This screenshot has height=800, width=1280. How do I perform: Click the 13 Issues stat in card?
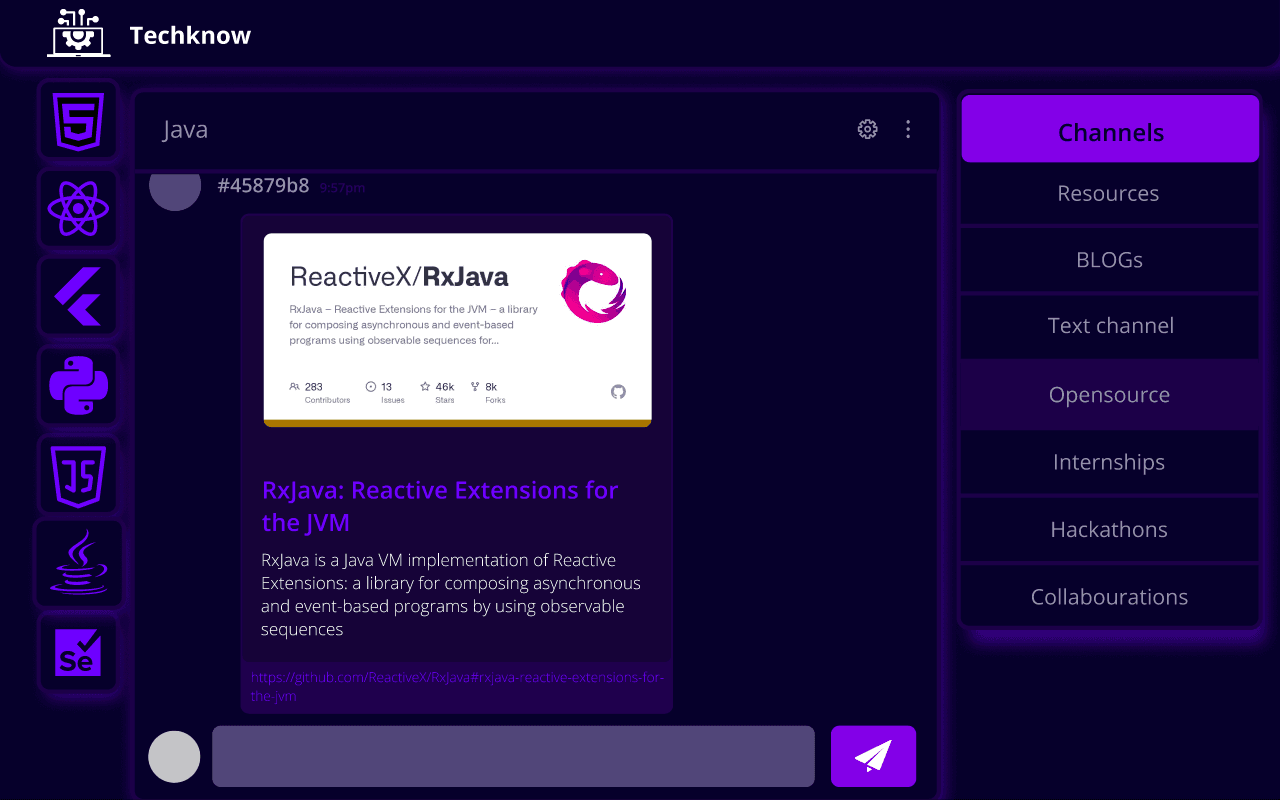point(385,392)
